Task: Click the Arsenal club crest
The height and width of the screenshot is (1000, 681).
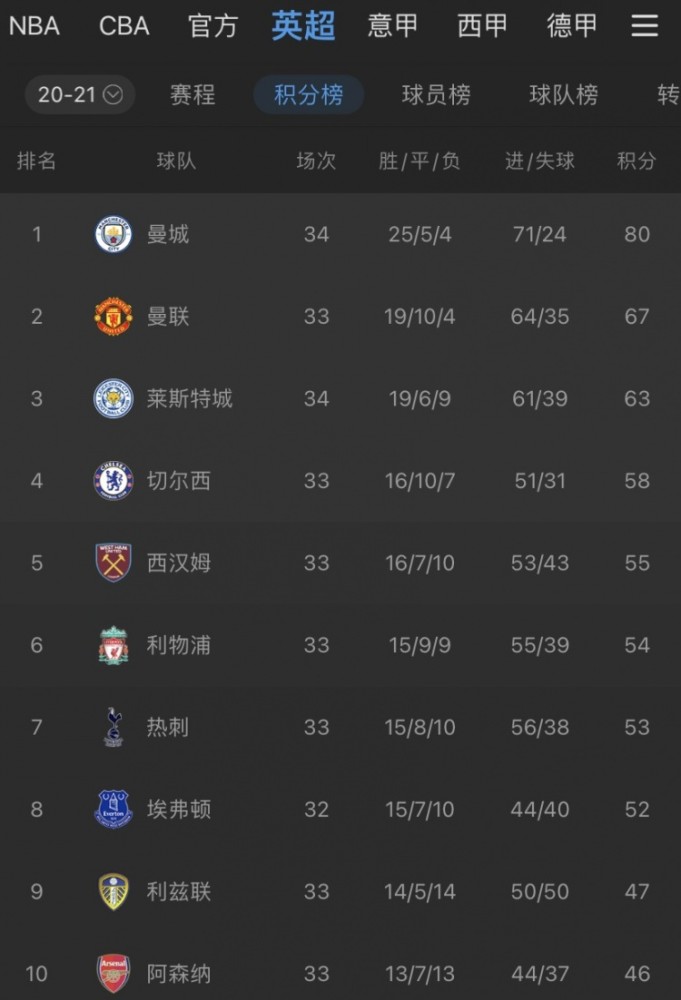Action: [114, 974]
